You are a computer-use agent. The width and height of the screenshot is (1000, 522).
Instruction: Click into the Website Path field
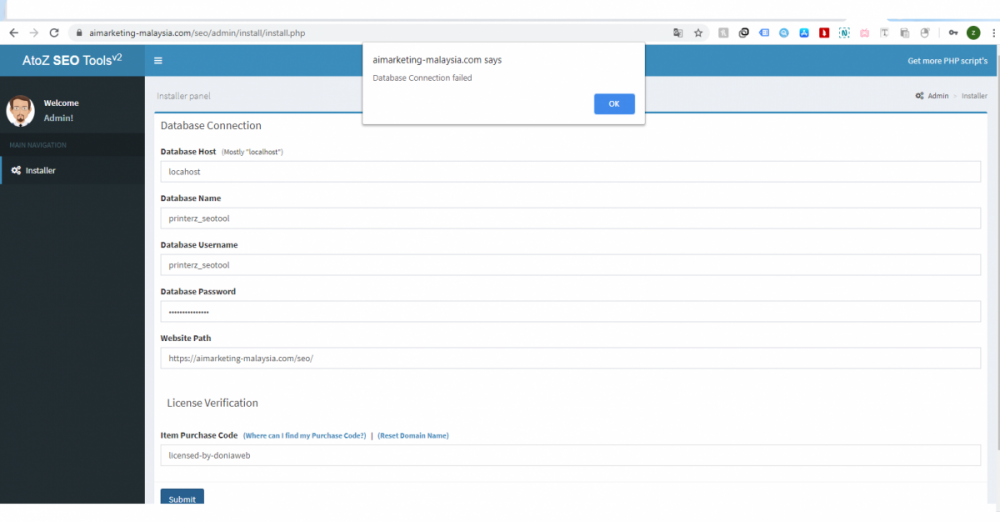click(x=570, y=358)
